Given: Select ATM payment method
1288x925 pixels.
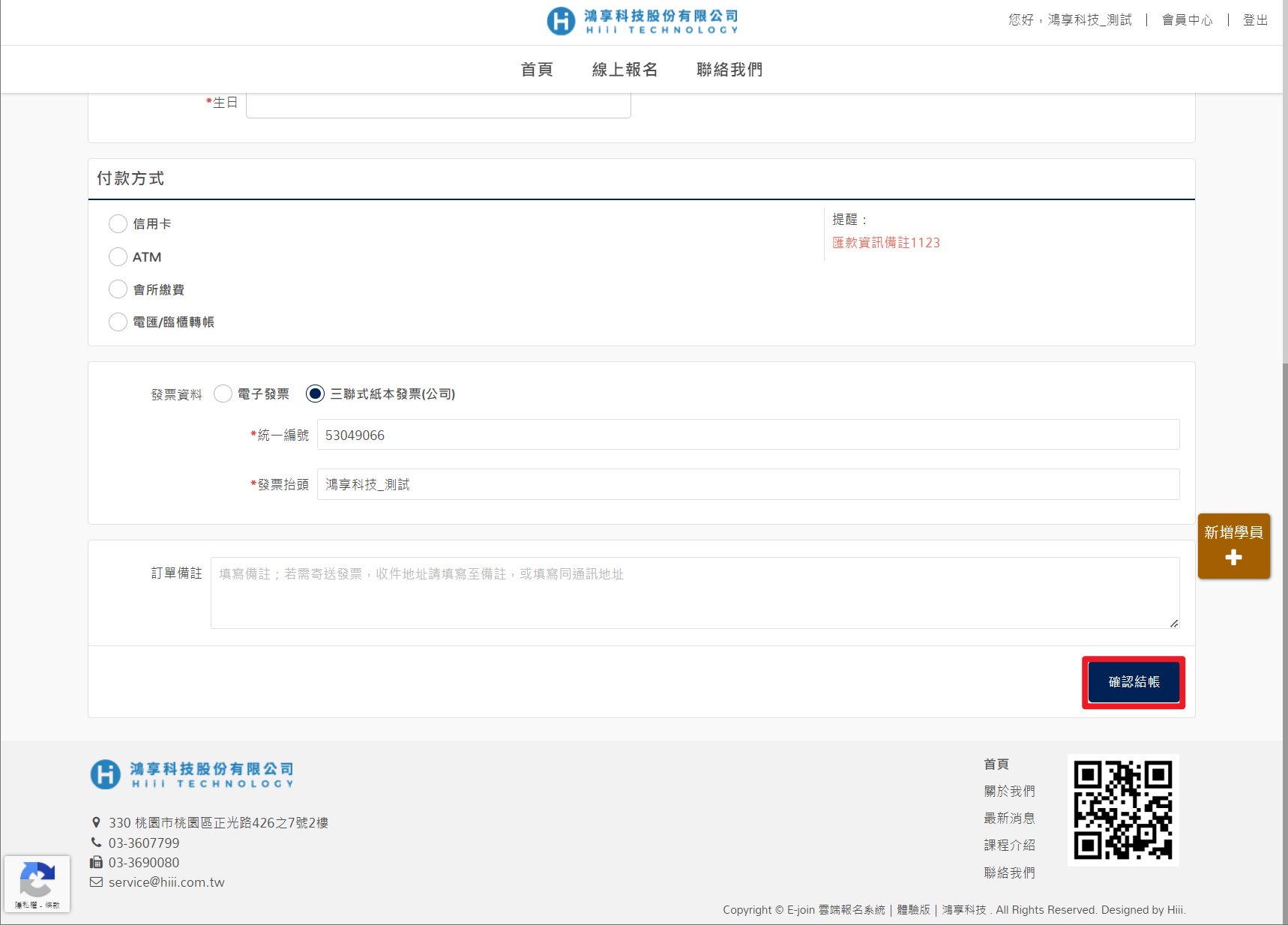Looking at the screenshot, I should pyautogui.click(x=118, y=257).
